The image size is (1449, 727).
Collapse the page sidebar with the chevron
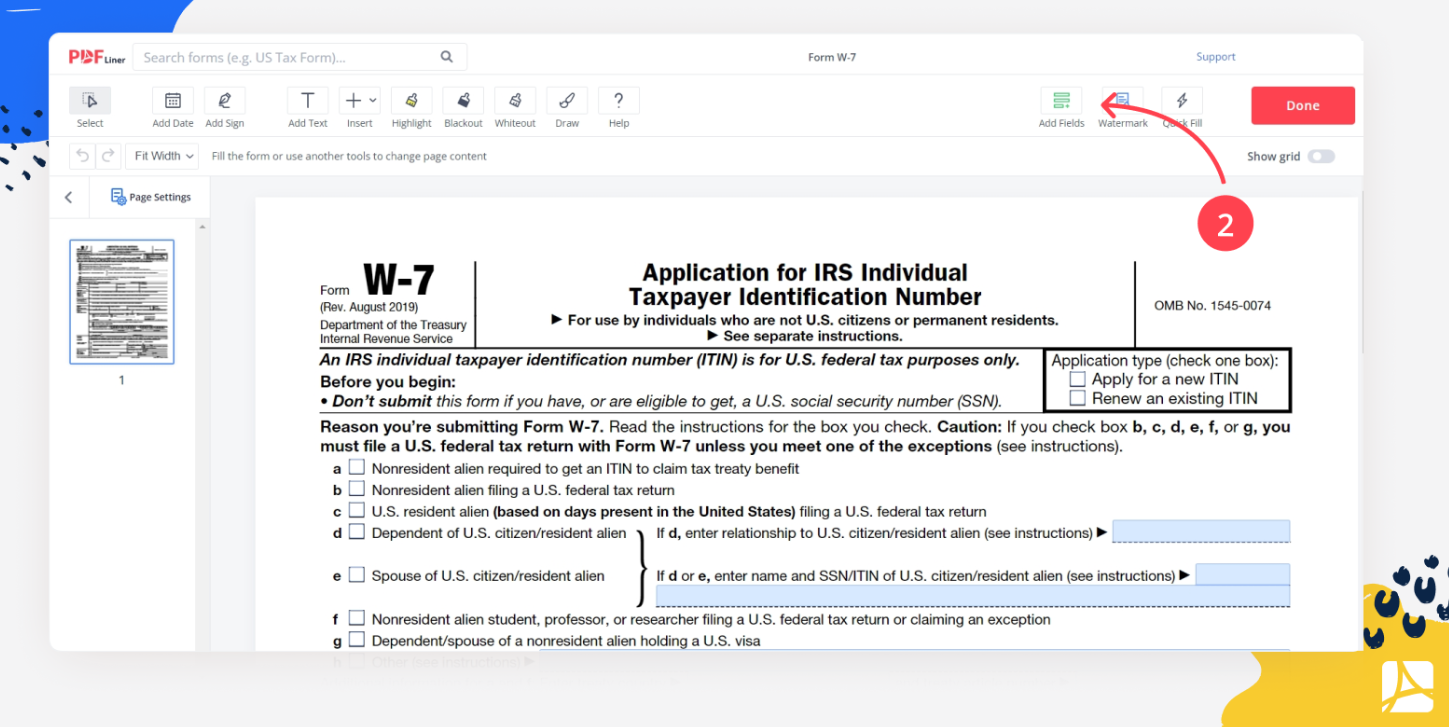coord(69,197)
